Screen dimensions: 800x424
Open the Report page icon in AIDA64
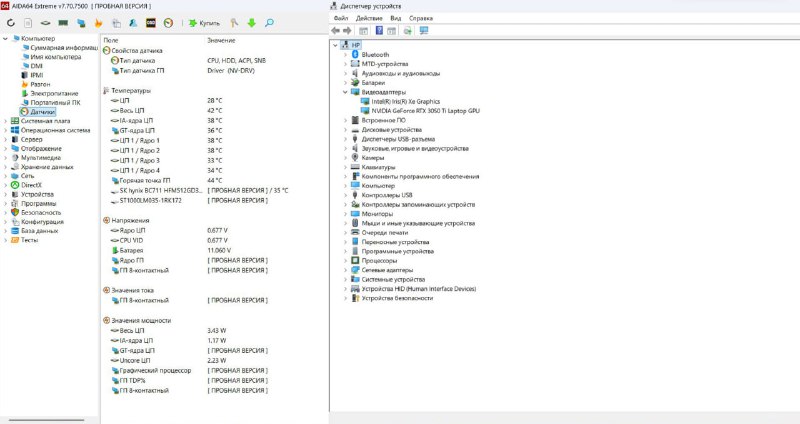(28, 23)
